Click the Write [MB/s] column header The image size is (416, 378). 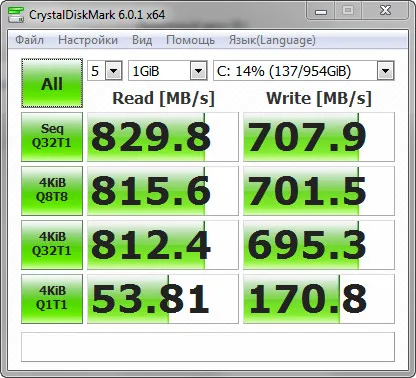point(319,99)
